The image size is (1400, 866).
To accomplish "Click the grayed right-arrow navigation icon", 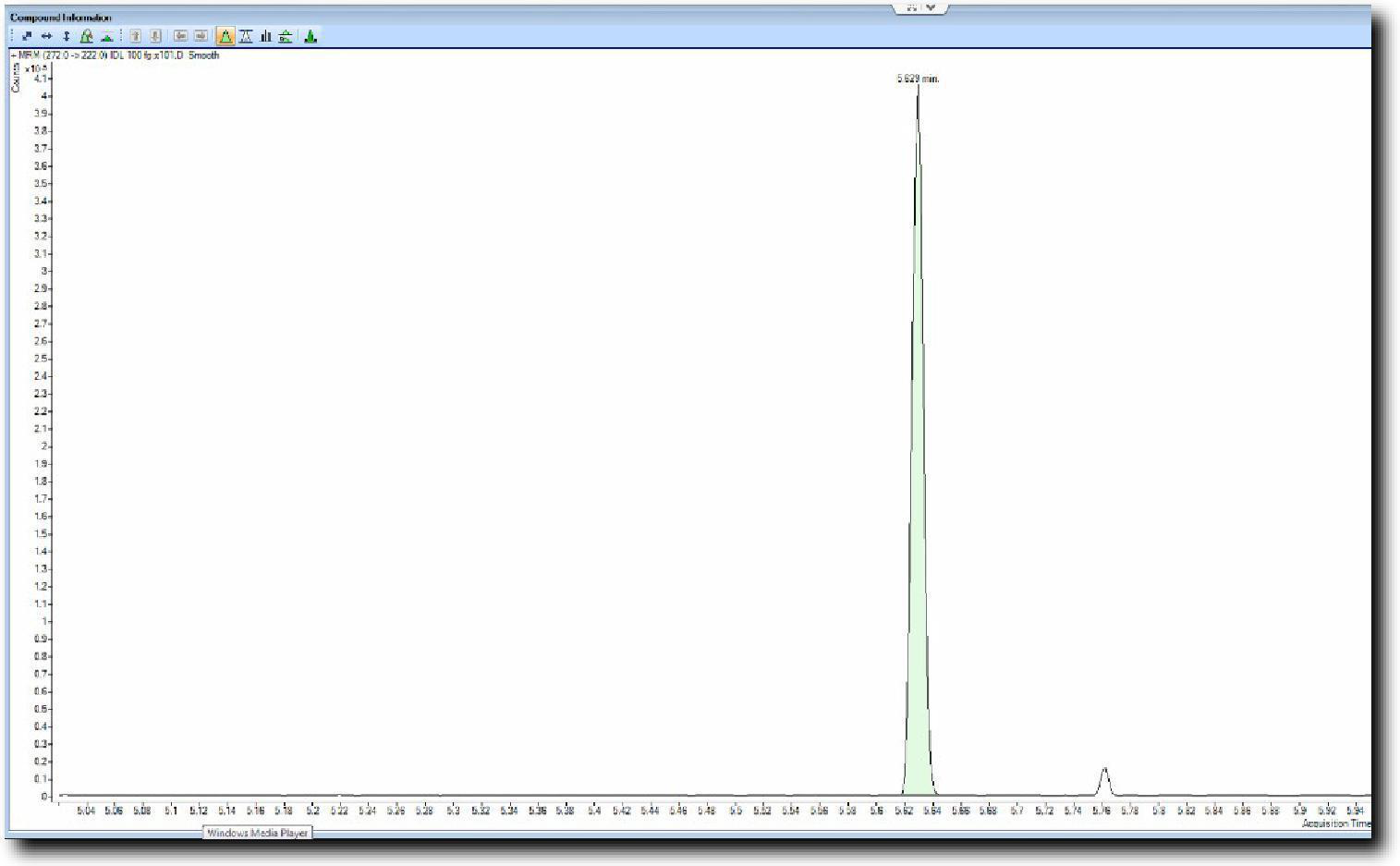I will click(x=201, y=36).
